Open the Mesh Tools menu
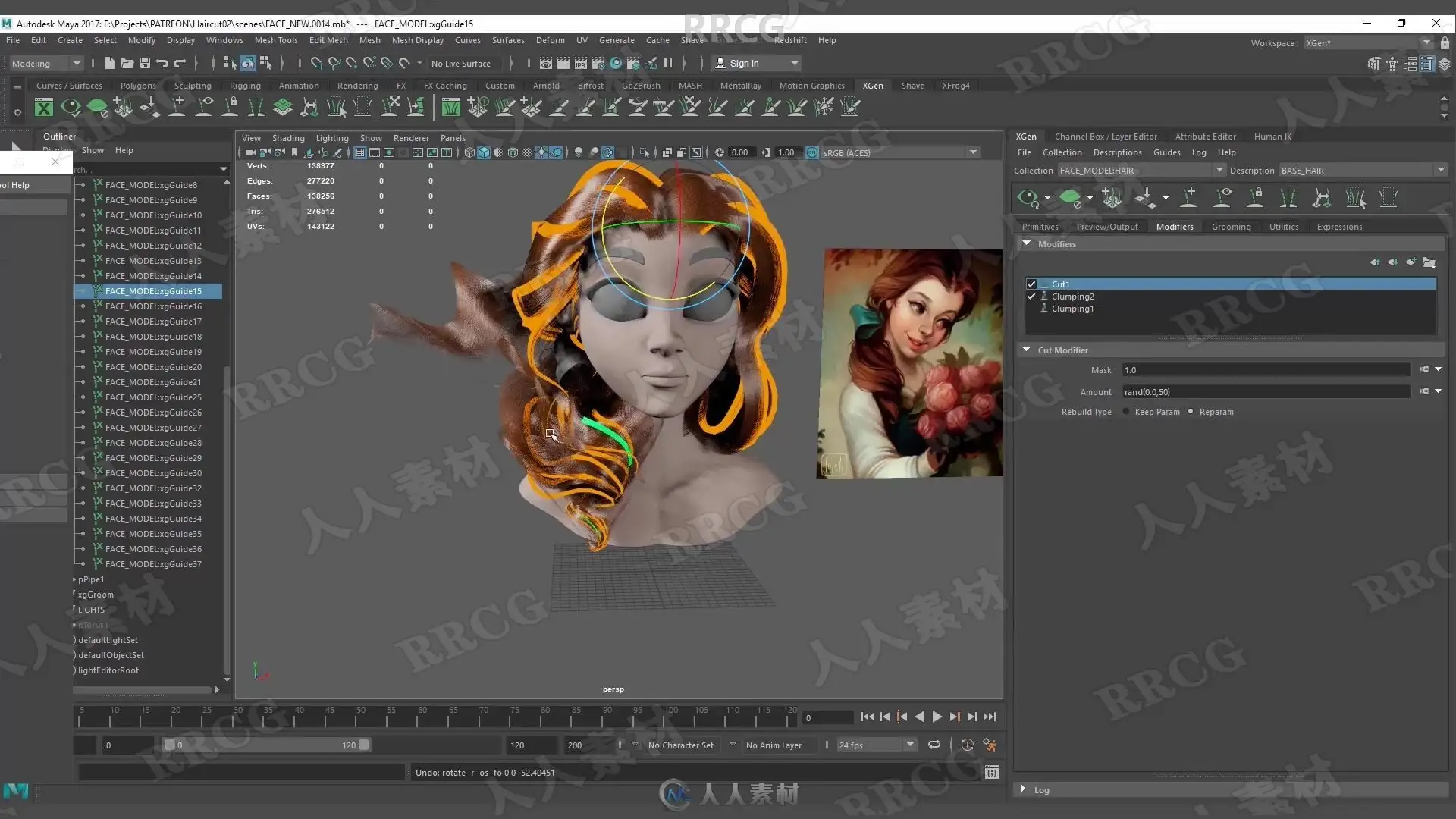This screenshot has width=1456, height=819. click(275, 40)
